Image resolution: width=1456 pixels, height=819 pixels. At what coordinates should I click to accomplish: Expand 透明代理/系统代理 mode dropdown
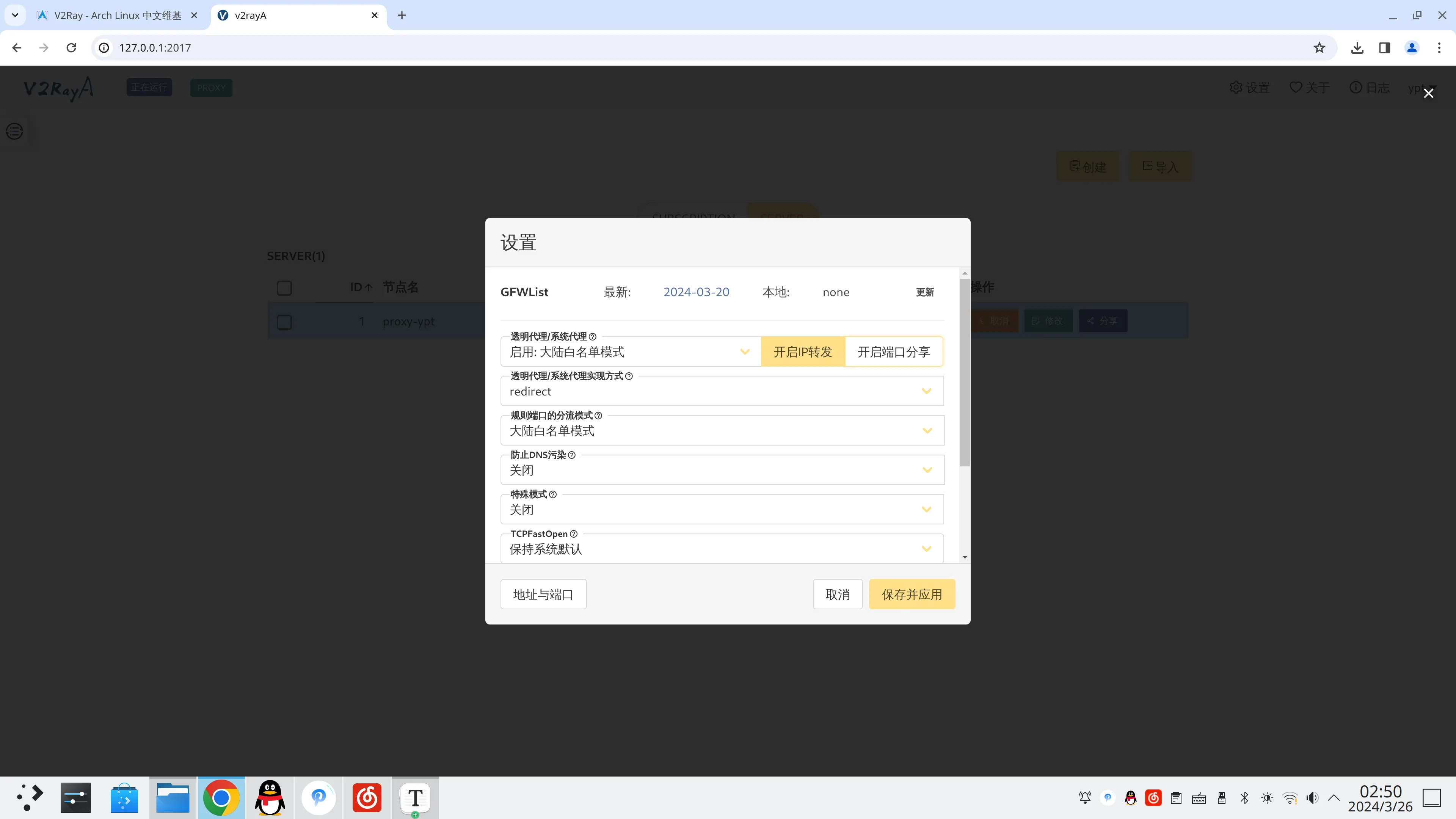pyautogui.click(x=630, y=352)
